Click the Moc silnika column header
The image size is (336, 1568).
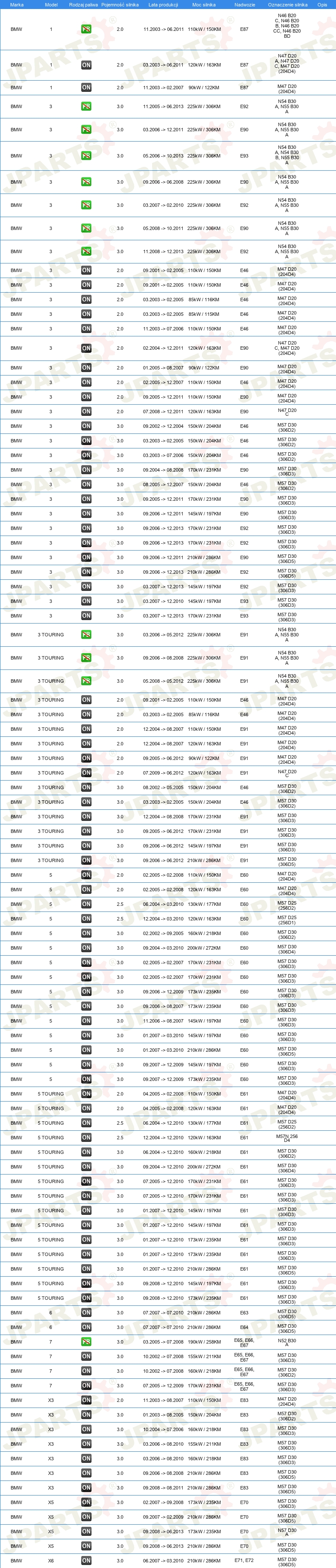point(204,4)
